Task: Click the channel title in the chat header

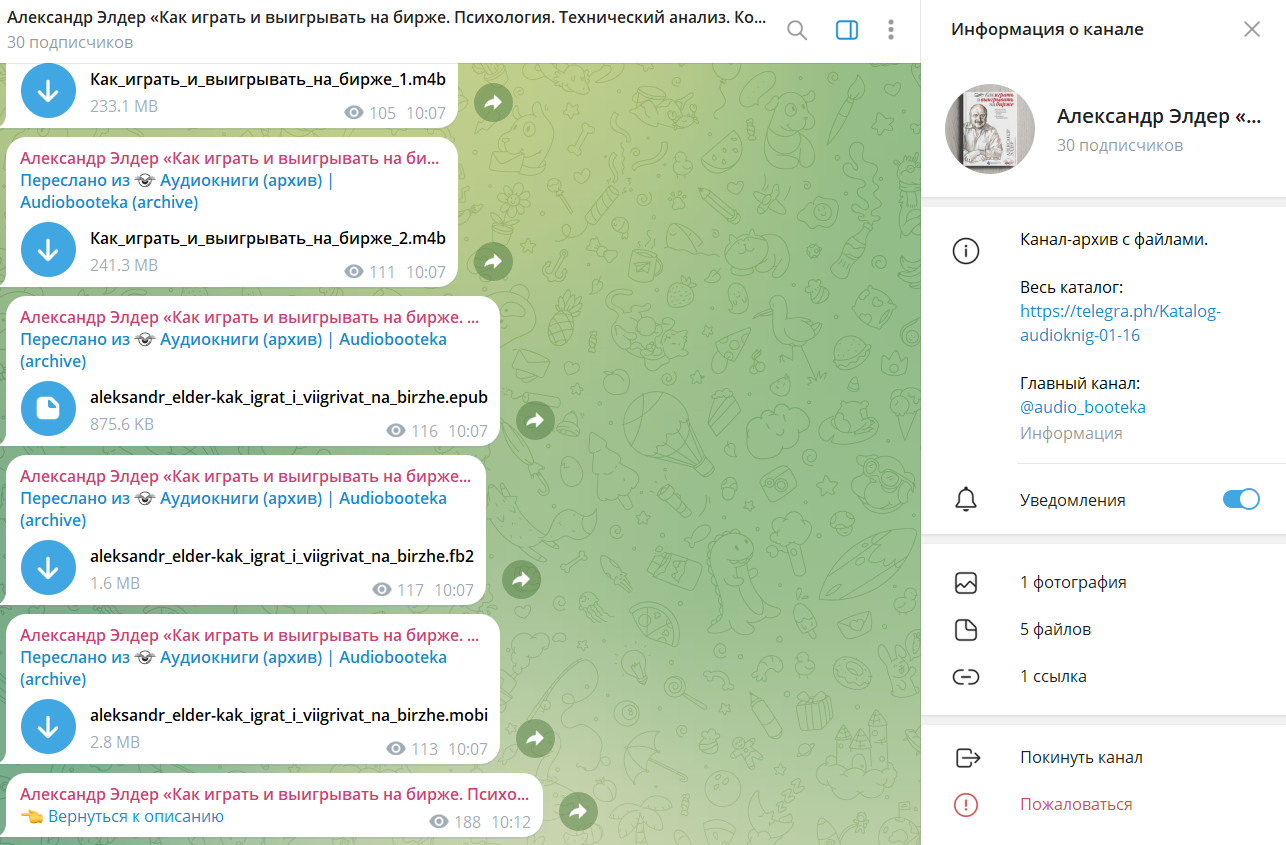Action: (388, 18)
